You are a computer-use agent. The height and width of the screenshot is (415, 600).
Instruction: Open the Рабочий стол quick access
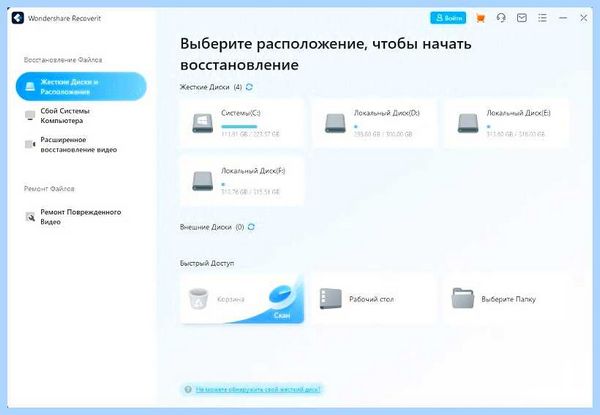(374, 299)
